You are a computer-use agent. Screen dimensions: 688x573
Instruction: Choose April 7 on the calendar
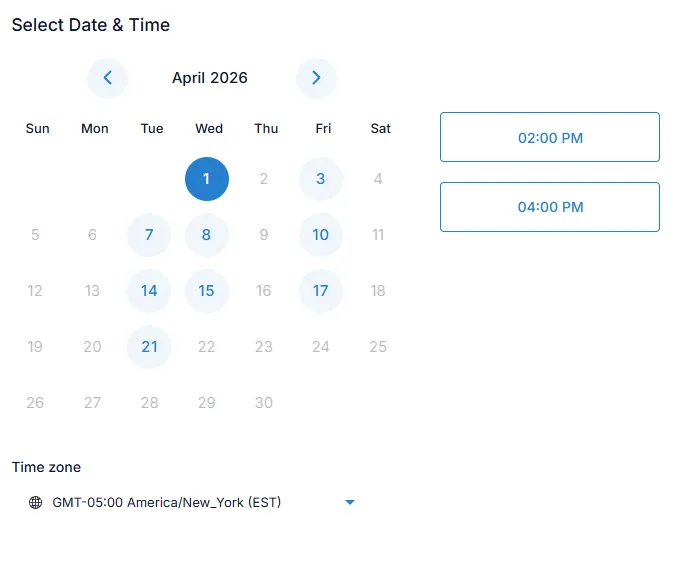point(149,235)
